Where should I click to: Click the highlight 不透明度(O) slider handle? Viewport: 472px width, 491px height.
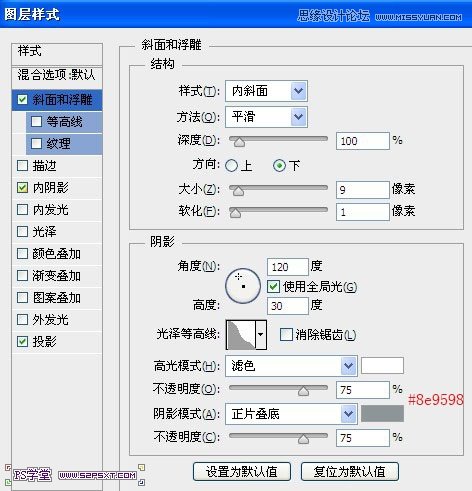coord(303,390)
